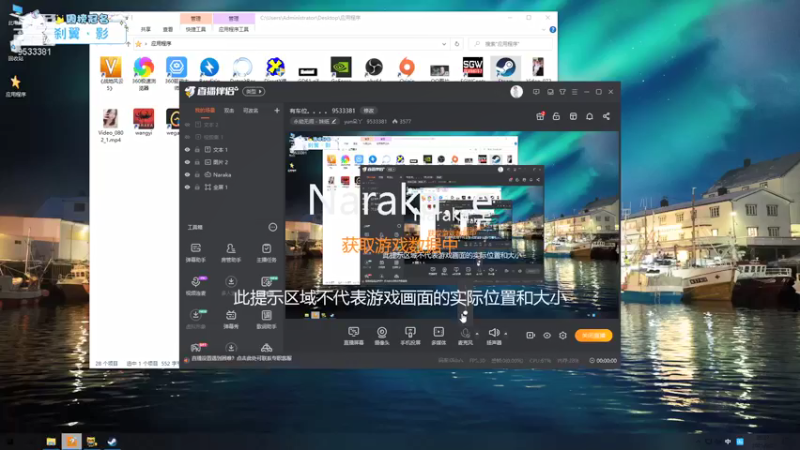Expand the microphone device dropdown arrow

coord(477,334)
